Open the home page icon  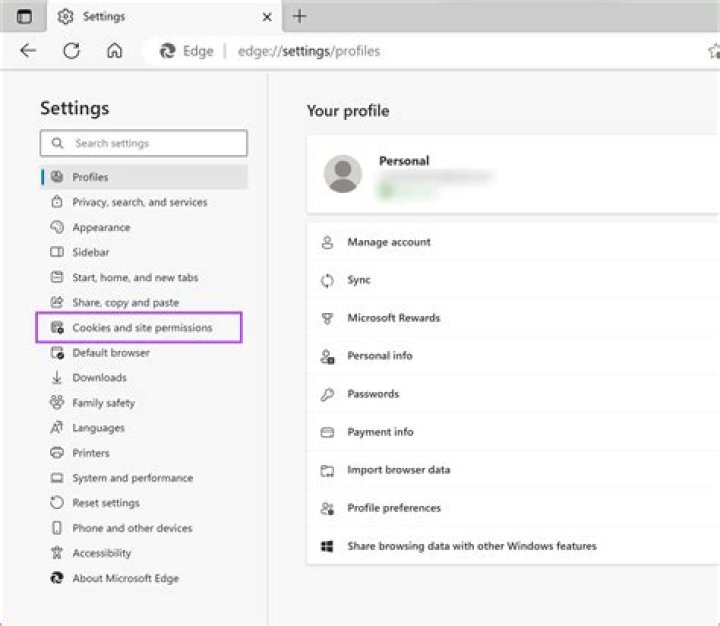click(114, 51)
